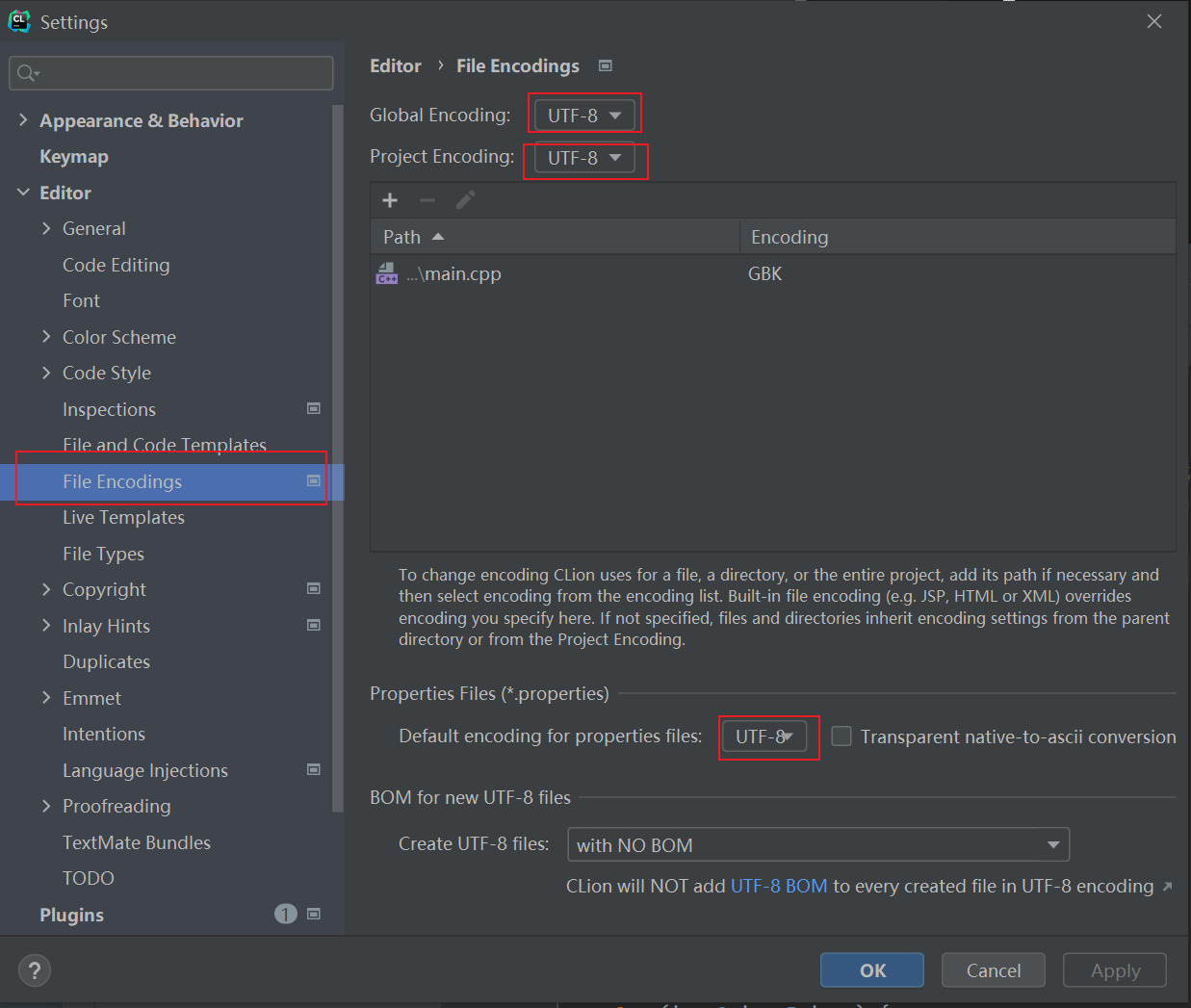Viewport: 1191px width, 1008px height.
Task: Click the settings tree vertical scrollbar
Action: [x=337, y=458]
